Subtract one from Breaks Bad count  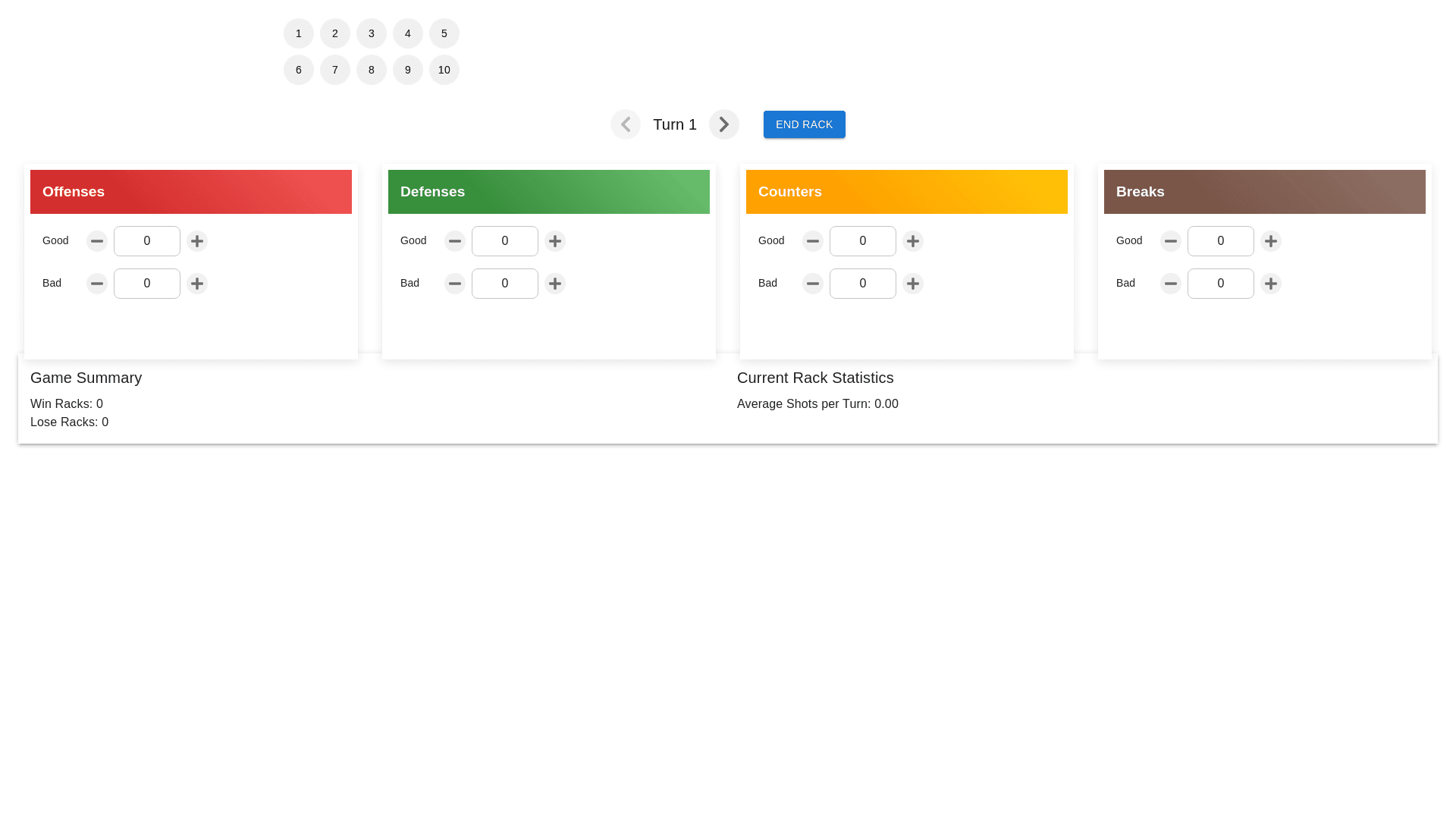[1171, 284]
